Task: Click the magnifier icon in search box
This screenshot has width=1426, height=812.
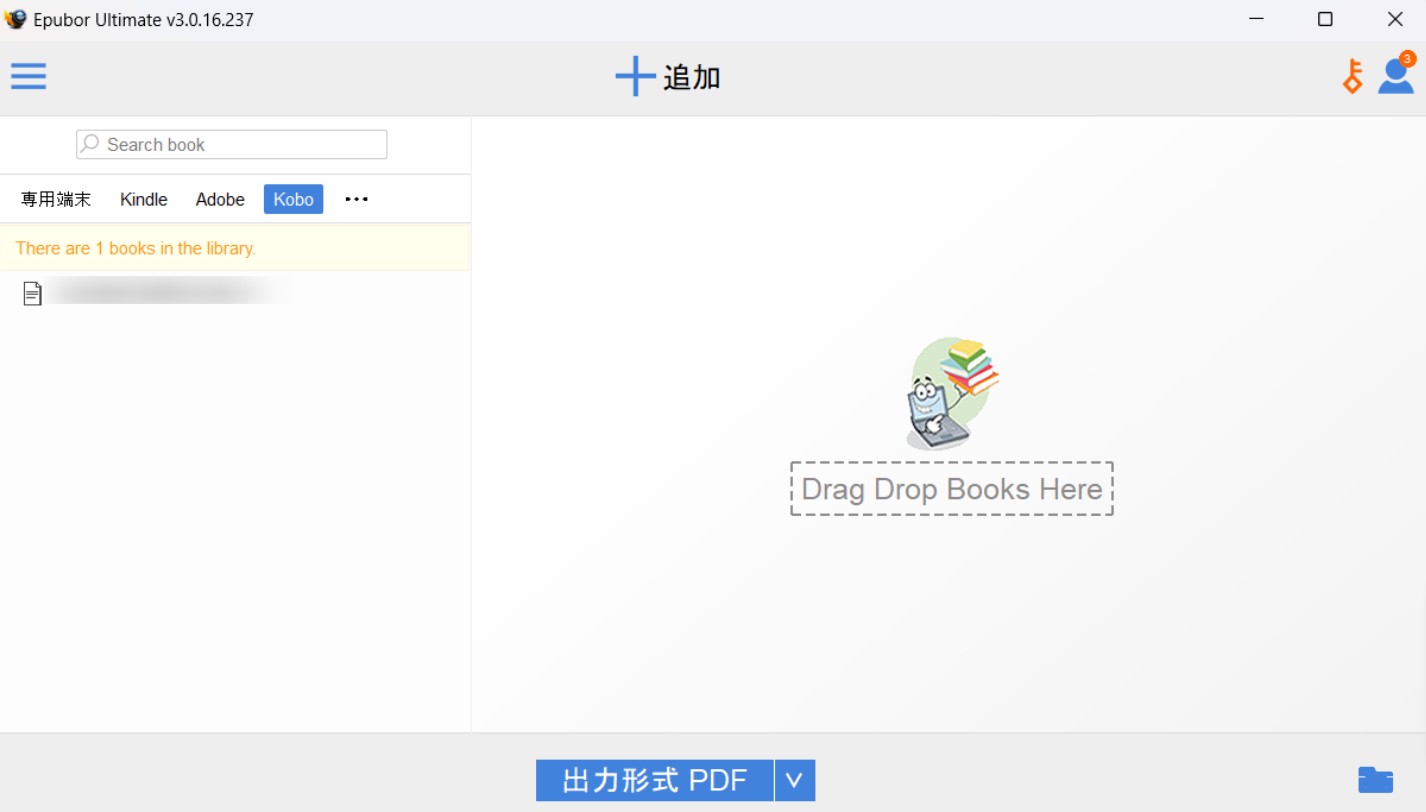Action: coord(90,144)
